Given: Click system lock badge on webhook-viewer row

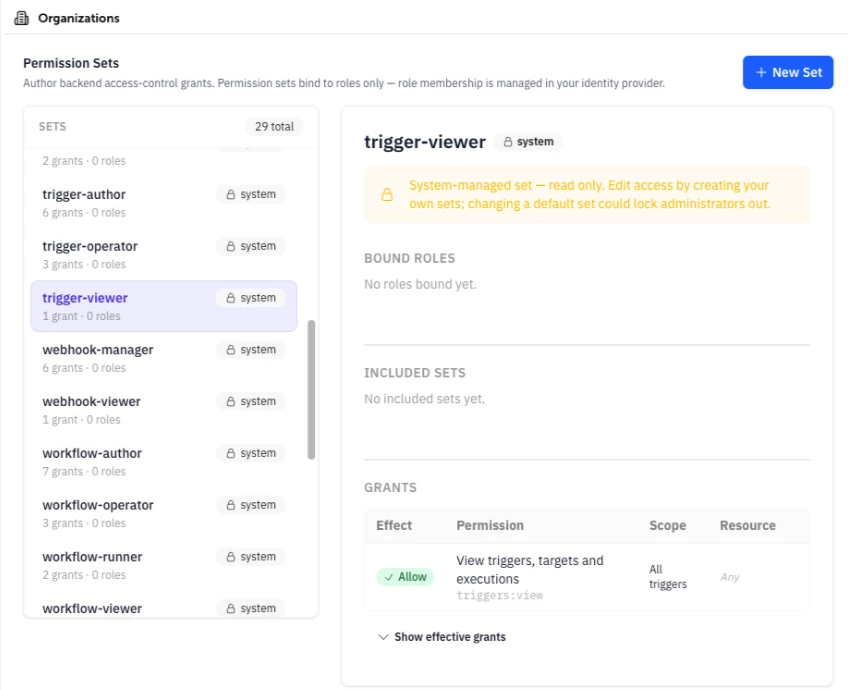Looking at the screenshot, I should click(x=251, y=401).
